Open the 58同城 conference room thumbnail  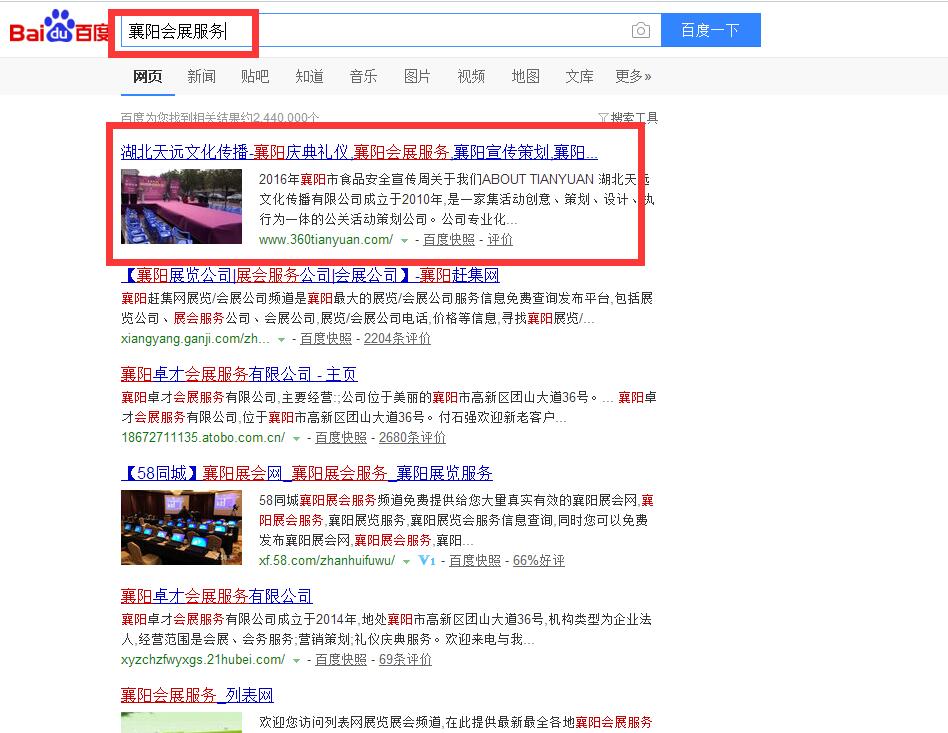click(x=181, y=527)
